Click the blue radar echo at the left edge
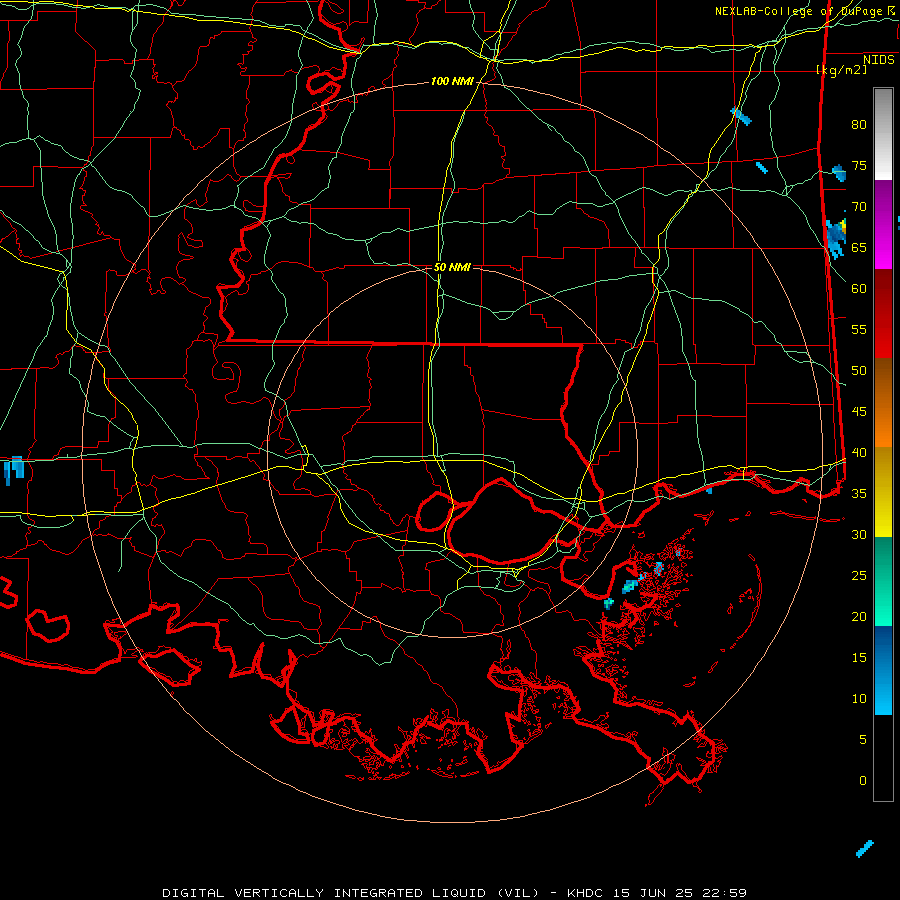Image resolution: width=900 pixels, height=900 pixels. pos(14,470)
